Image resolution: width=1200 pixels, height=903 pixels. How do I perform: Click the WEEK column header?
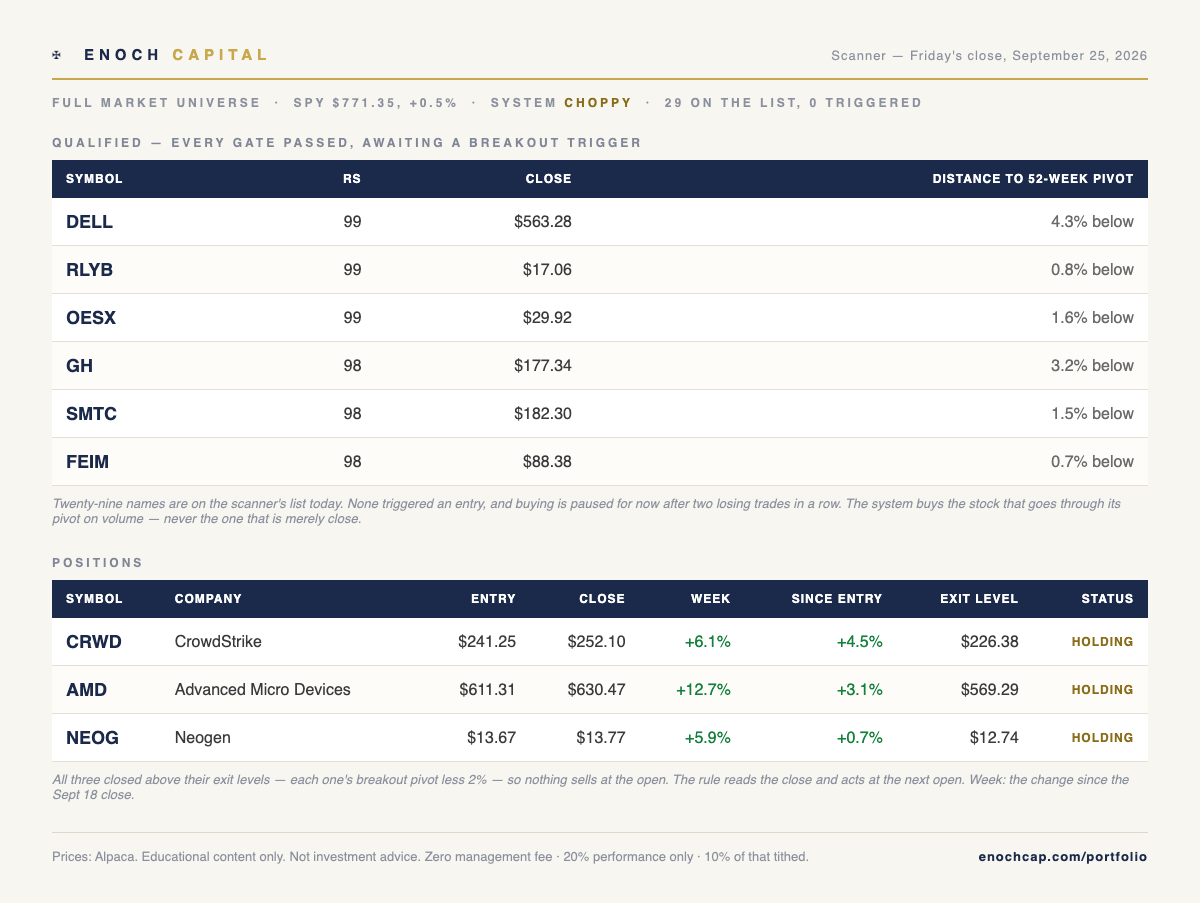[711, 599]
